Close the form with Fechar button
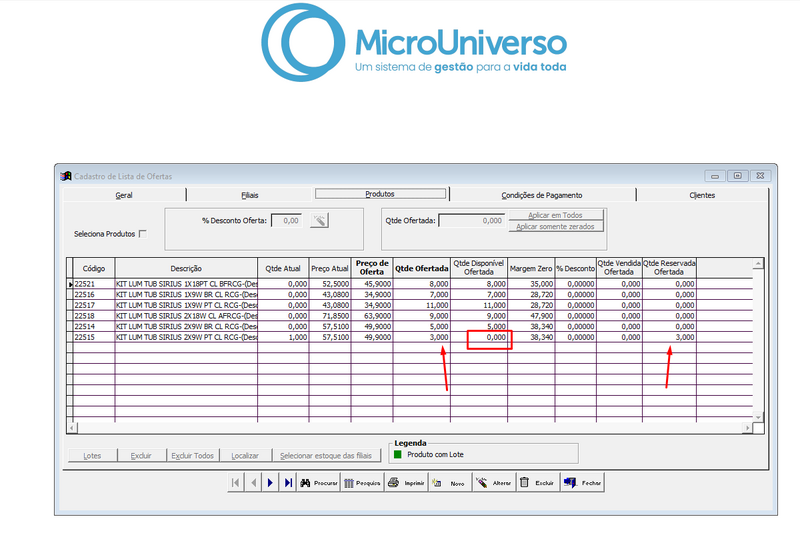This screenshot has height=541, width=800. (x=582, y=482)
